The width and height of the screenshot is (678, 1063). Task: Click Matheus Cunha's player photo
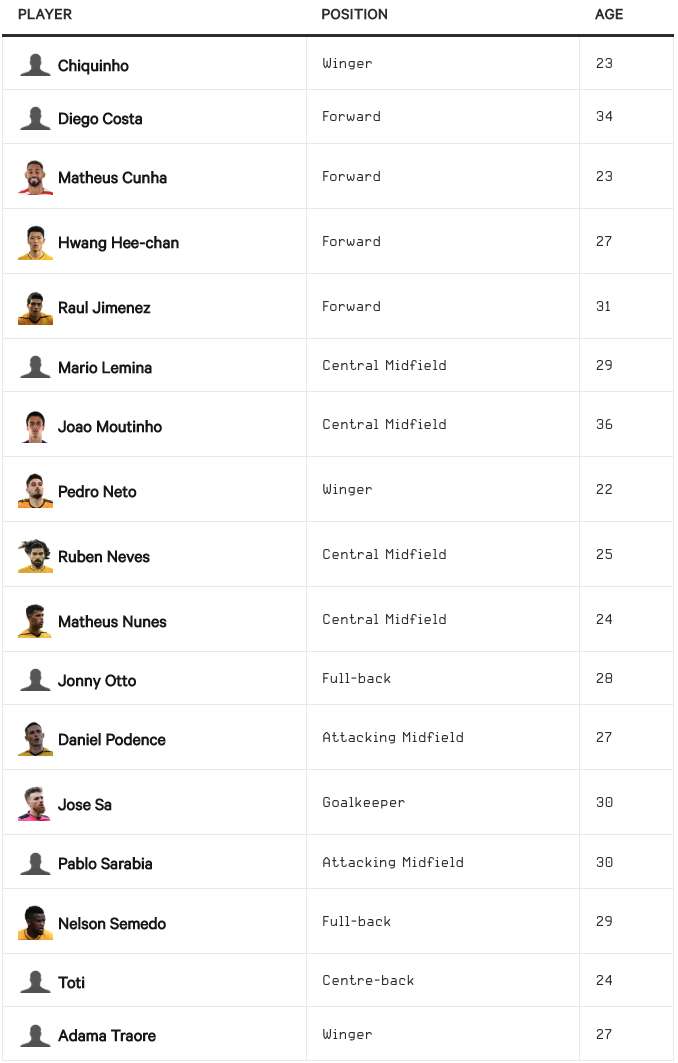coord(35,177)
